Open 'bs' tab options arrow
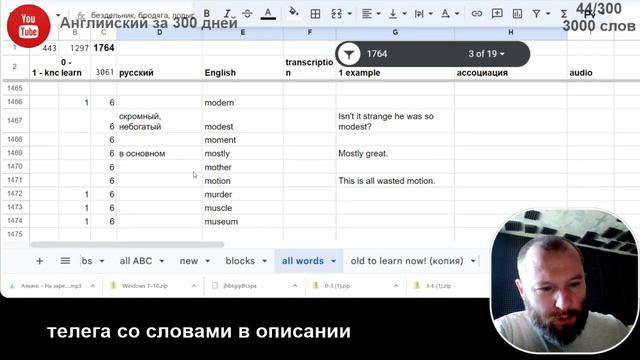This screenshot has height=360, width=640. (x=102, y=261)
